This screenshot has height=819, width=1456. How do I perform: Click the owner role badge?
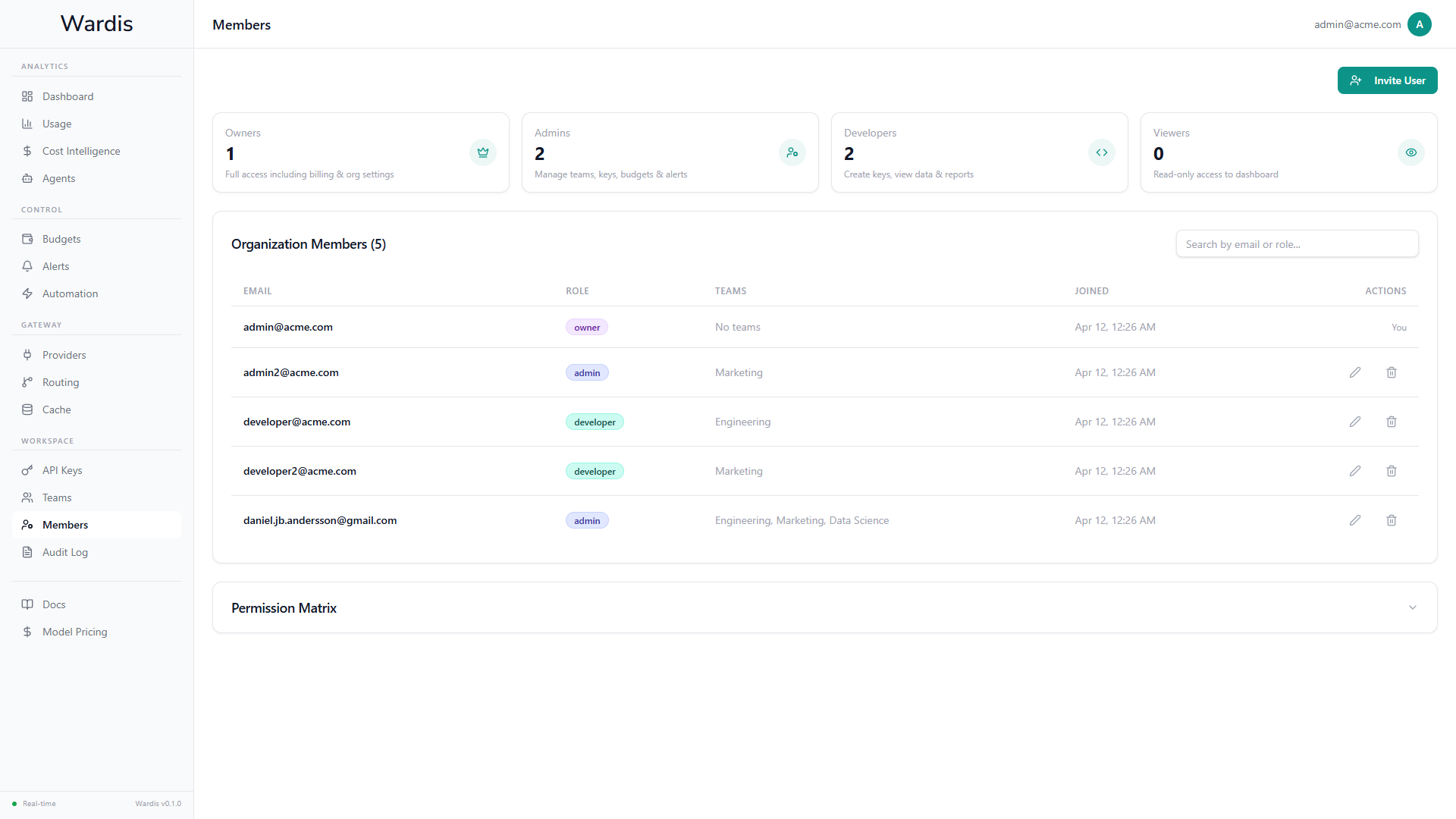pos(587,328)
